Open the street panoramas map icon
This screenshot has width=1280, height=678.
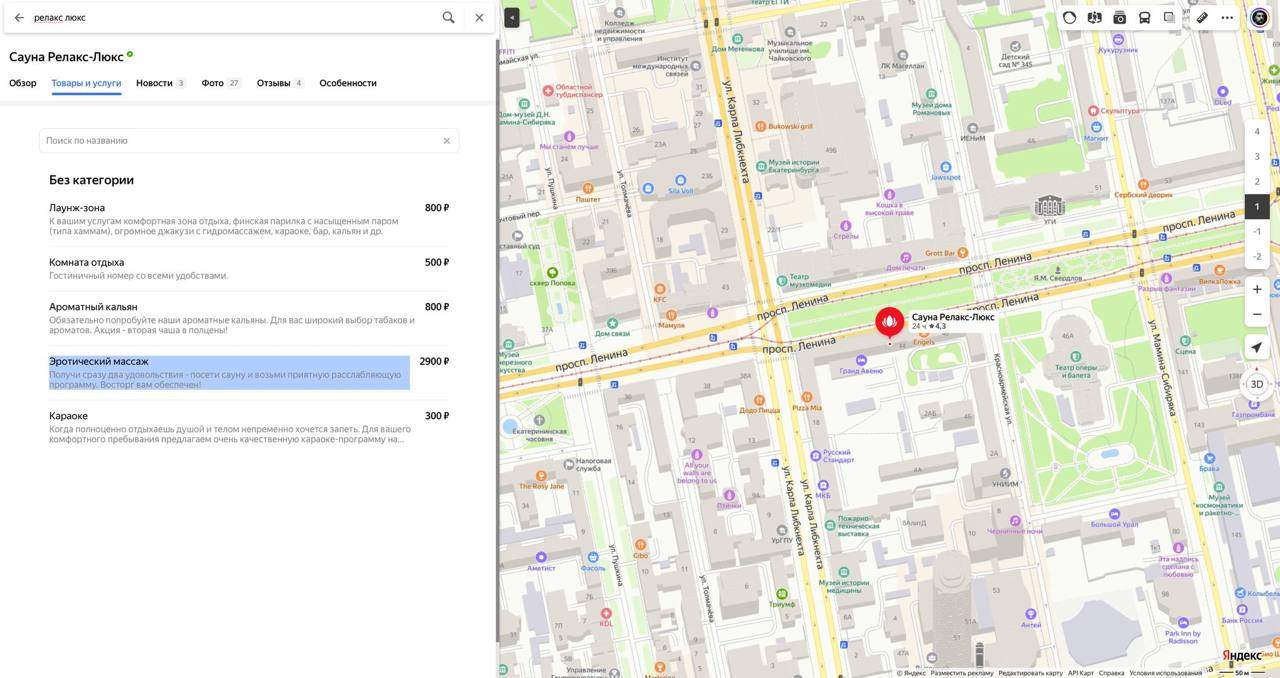[1095, 17]
